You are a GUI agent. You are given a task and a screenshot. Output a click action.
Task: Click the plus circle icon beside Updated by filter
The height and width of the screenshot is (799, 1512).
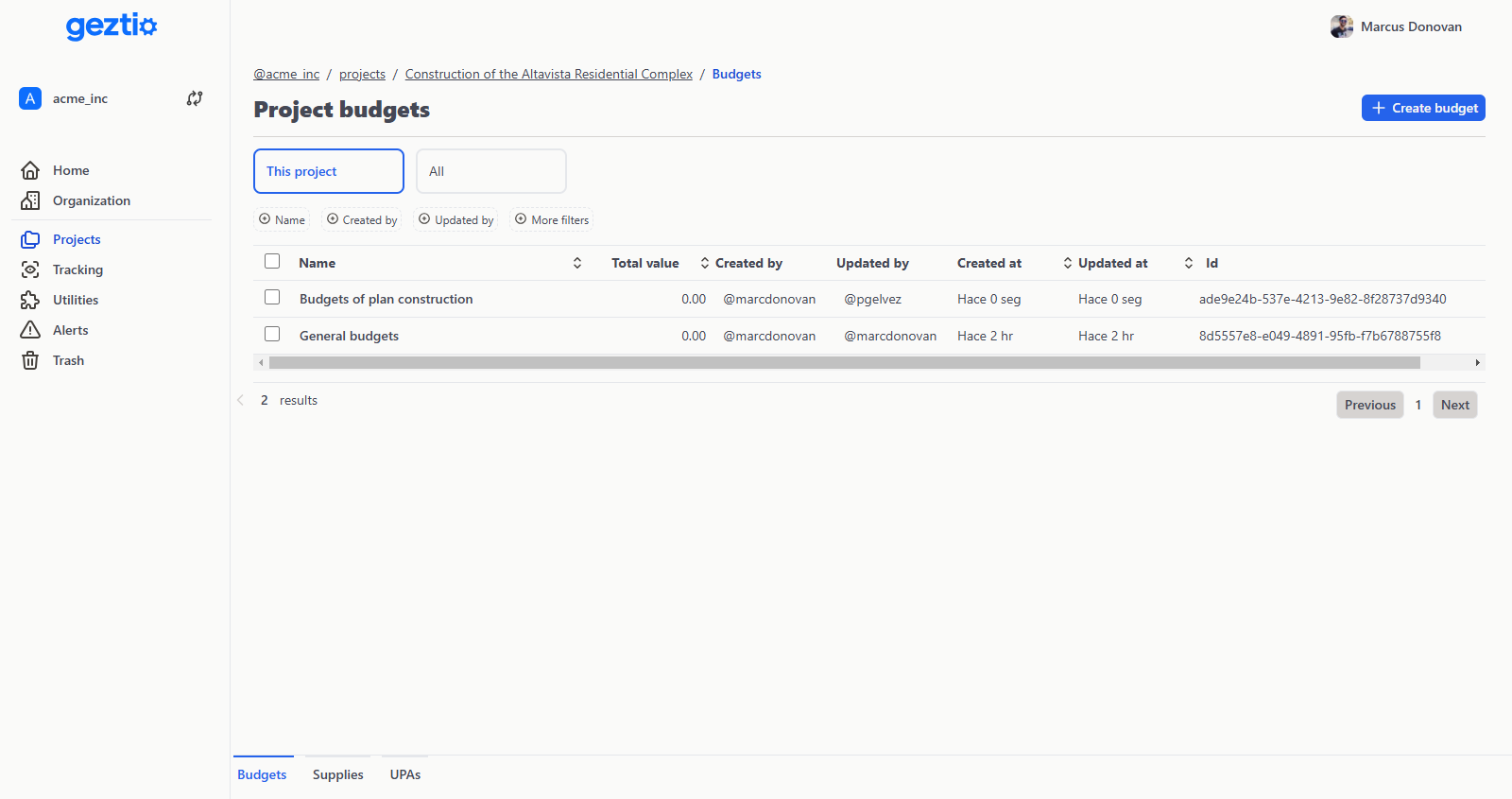pos(424,219)
